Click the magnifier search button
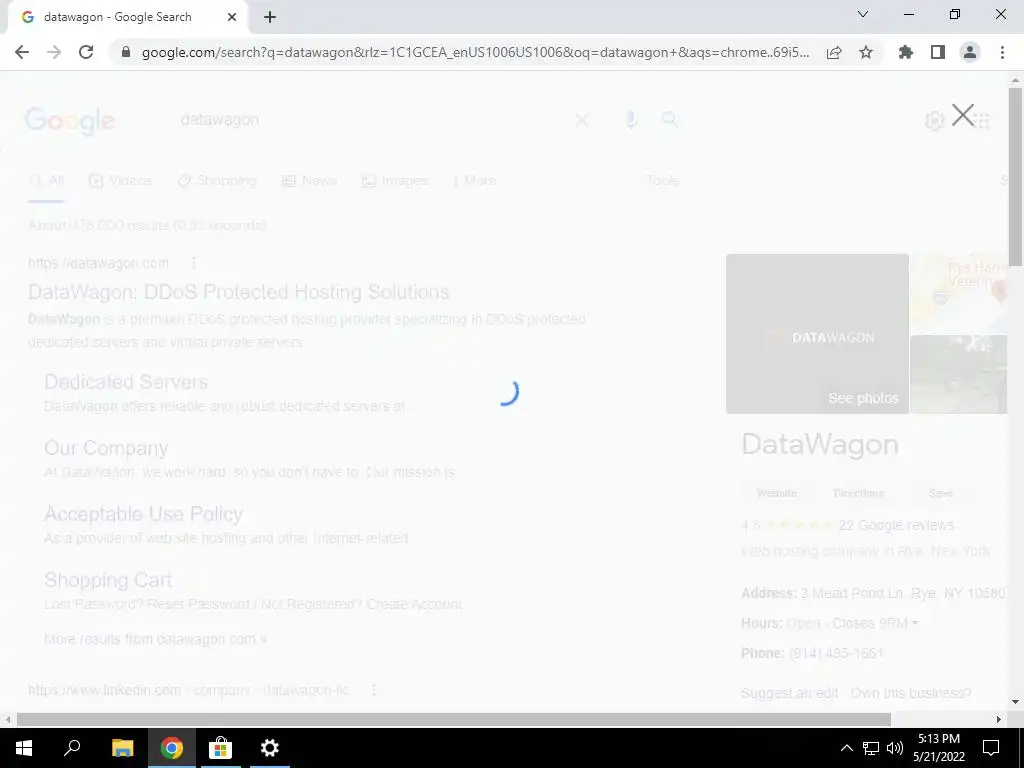This screenshot has height=768, width=1024. pyautogui.click(x=669, y=120)
